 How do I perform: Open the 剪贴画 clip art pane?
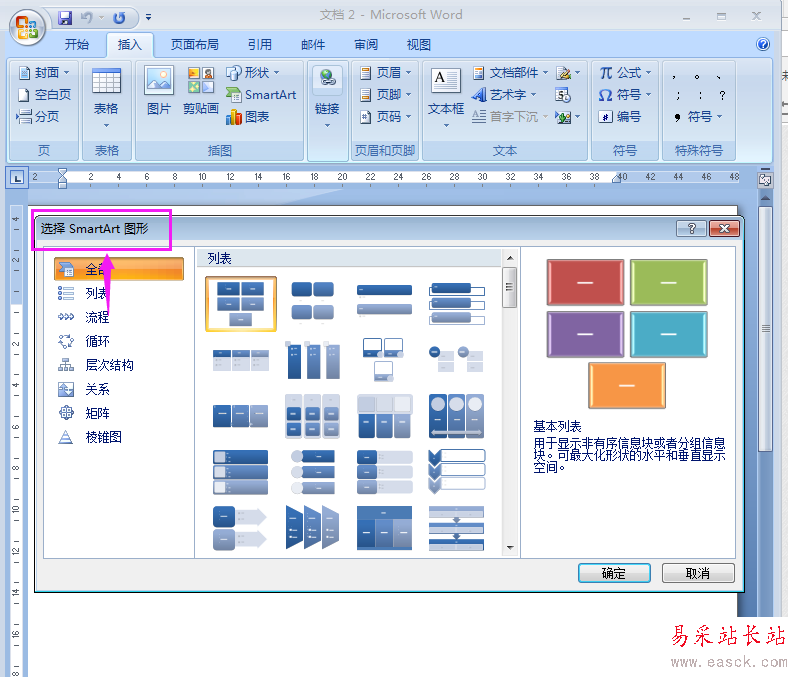201,90
